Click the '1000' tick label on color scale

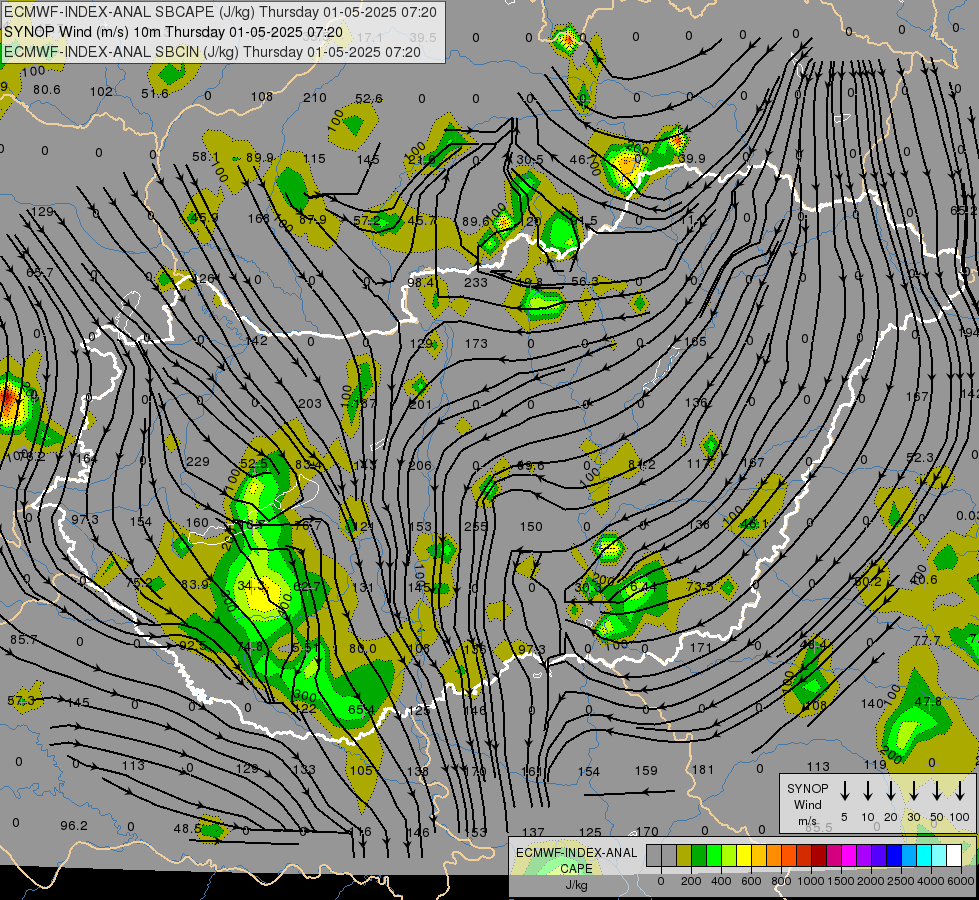(810, 881)
